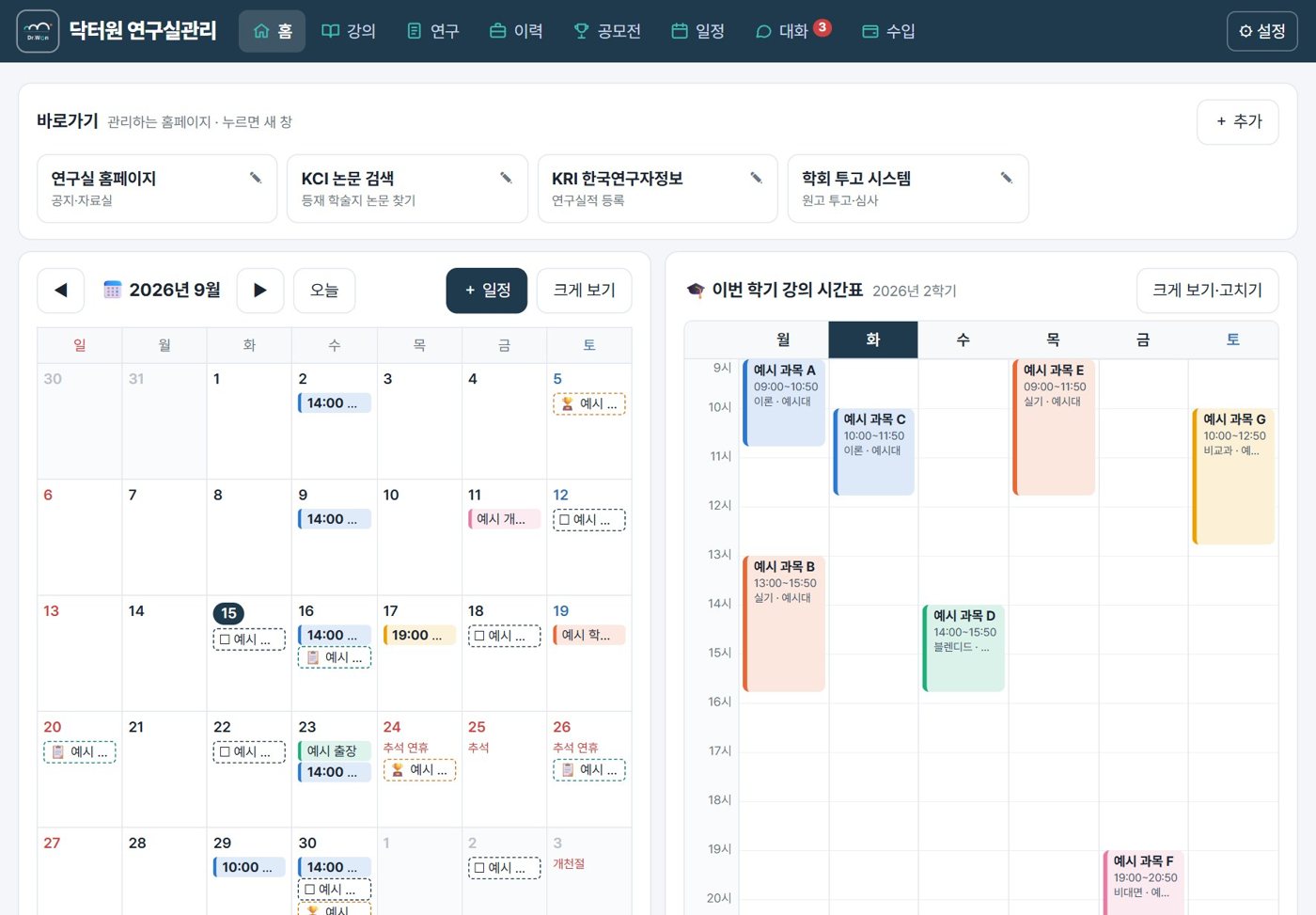Click the graduation cap icon by 강의 시간표

696,291
